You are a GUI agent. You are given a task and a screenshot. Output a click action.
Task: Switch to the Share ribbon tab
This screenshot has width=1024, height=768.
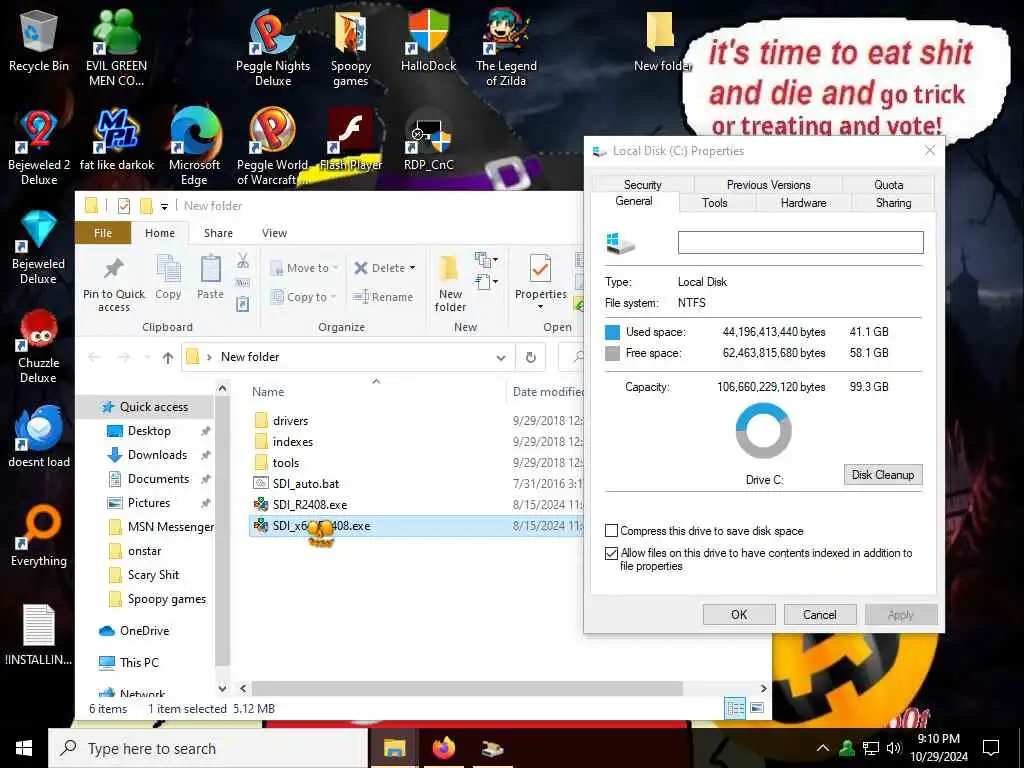pos(218,233)
